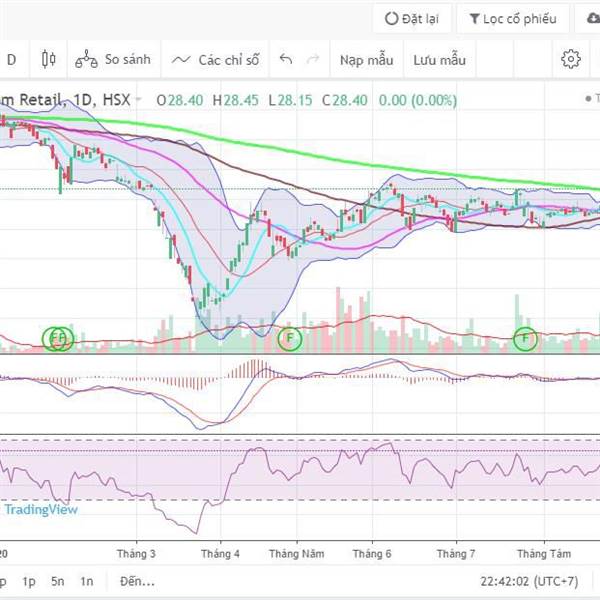Open Các chỉ số indicators menu
Image resolution: width=600 pixels, height=600 pixels.
tap(215, 60)
